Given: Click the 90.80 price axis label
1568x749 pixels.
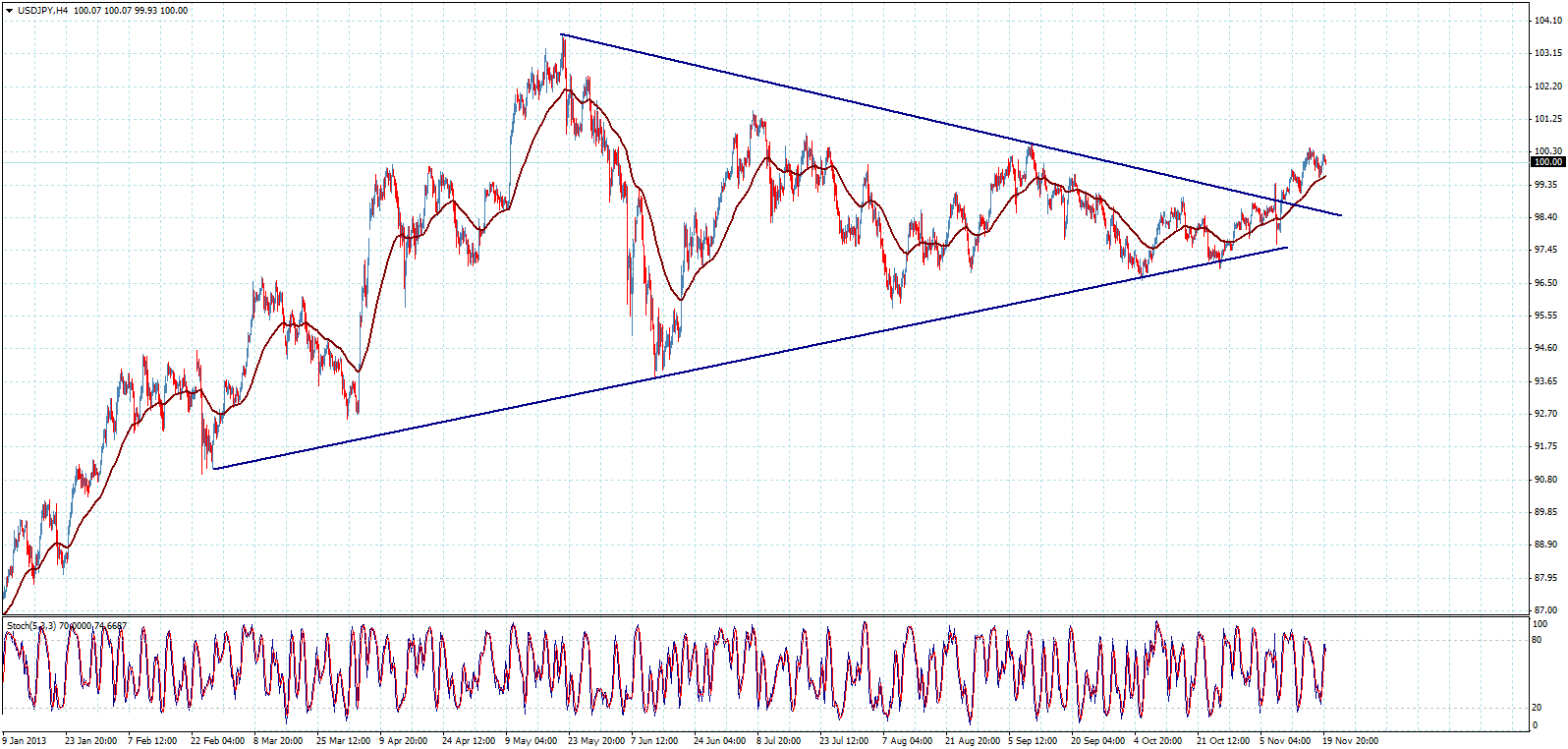Looking at the screenshot, I should click(1545, 480).
